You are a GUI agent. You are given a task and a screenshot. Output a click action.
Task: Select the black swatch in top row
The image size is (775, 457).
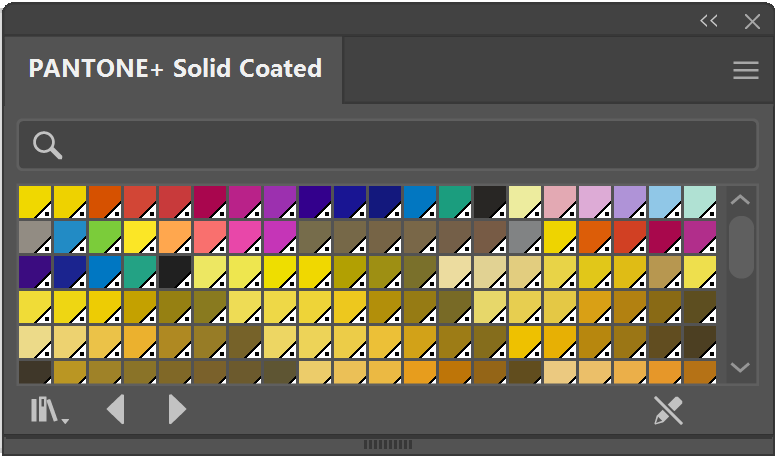coord(490,202)
